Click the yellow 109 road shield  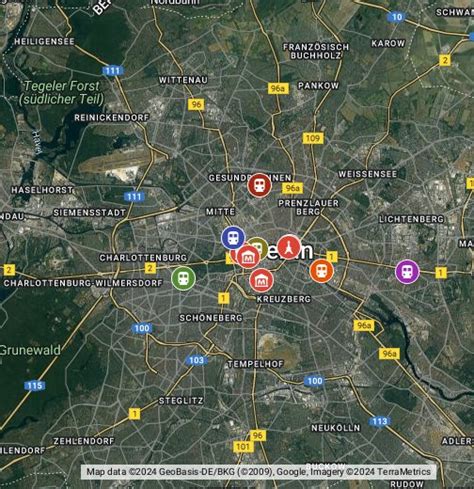[x=313, y=138]
